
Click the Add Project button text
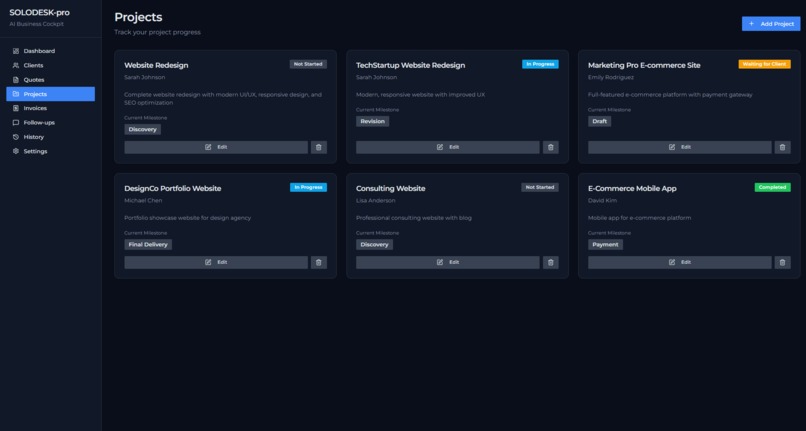777,24
